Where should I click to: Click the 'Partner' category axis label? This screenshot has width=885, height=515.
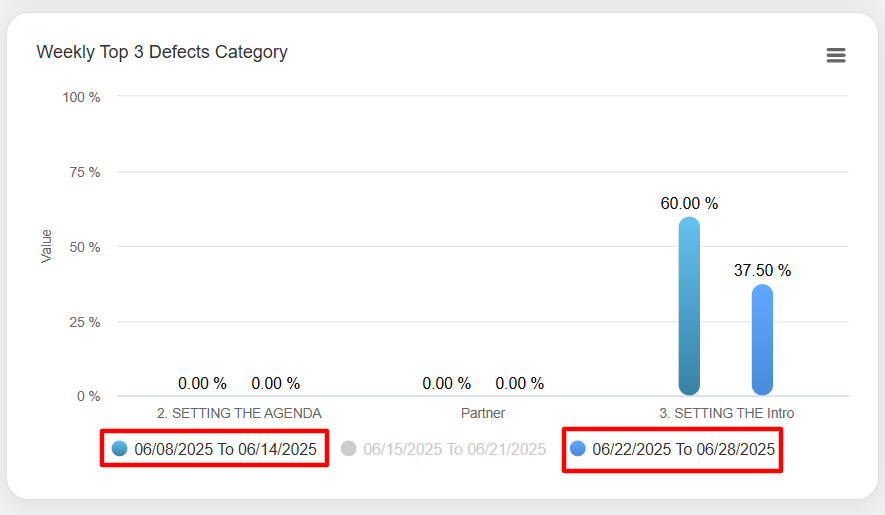coord(483,413)
